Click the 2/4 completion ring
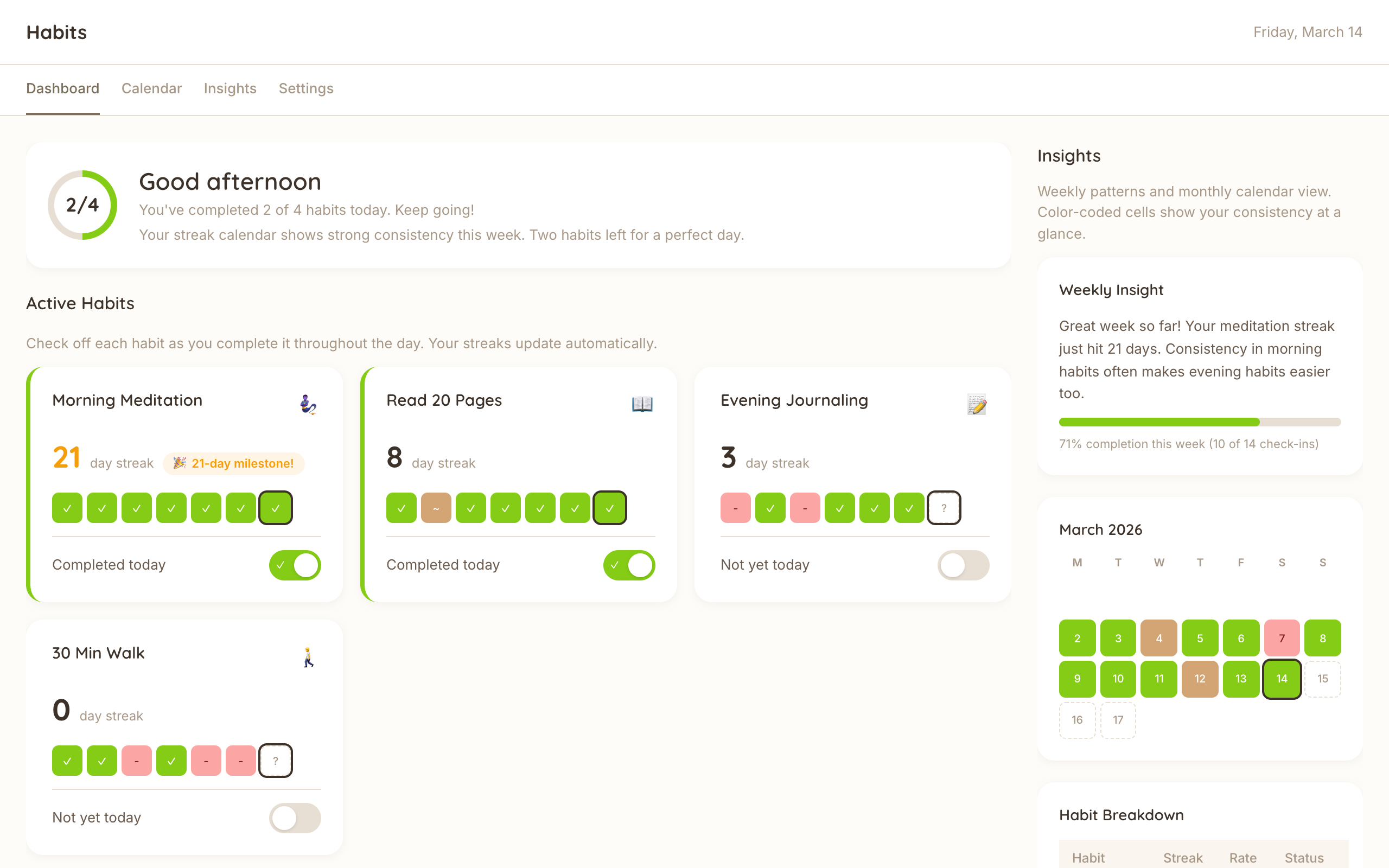 pyautogui.click(x=82, y=205)
